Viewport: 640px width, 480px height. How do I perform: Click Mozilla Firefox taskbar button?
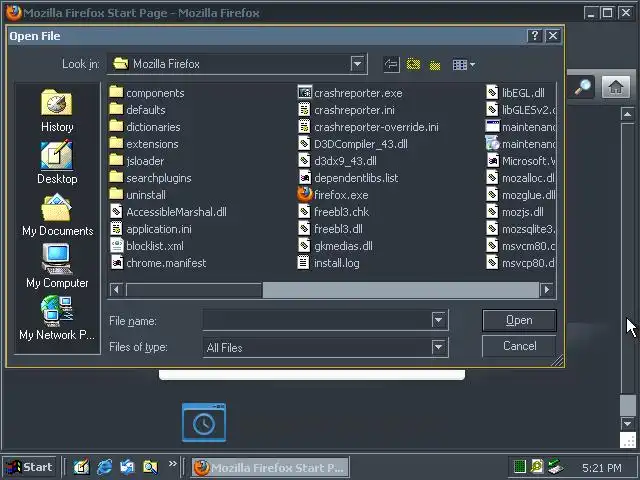click(270, 467)
